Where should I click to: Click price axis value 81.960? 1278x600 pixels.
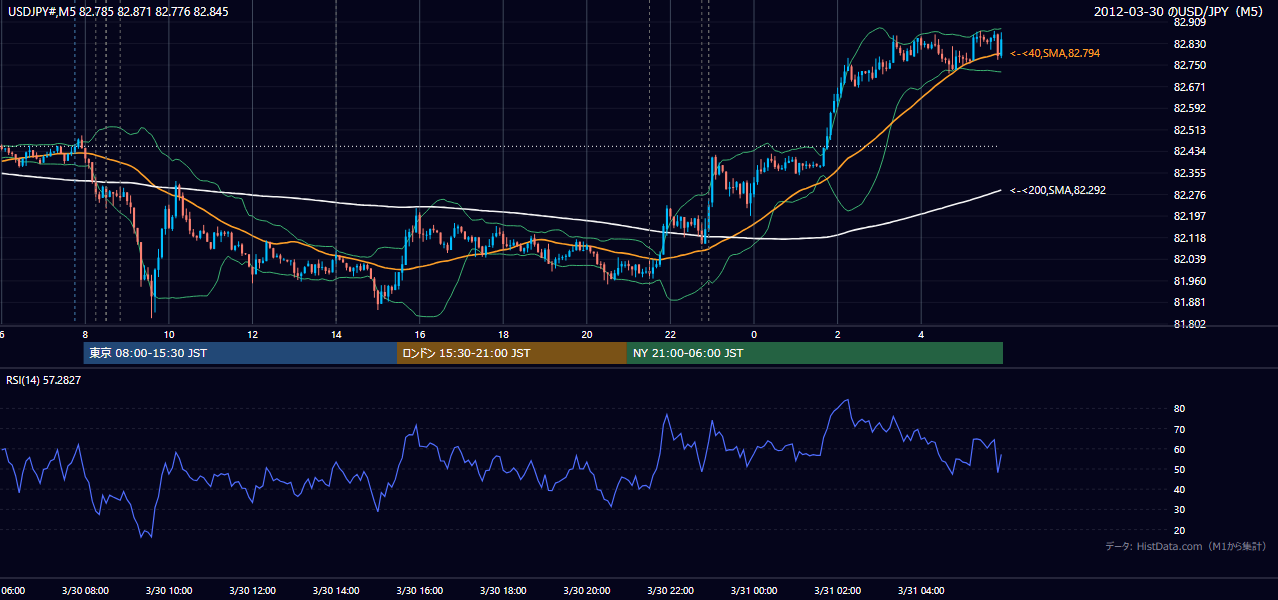click(x=1189, y=281)
